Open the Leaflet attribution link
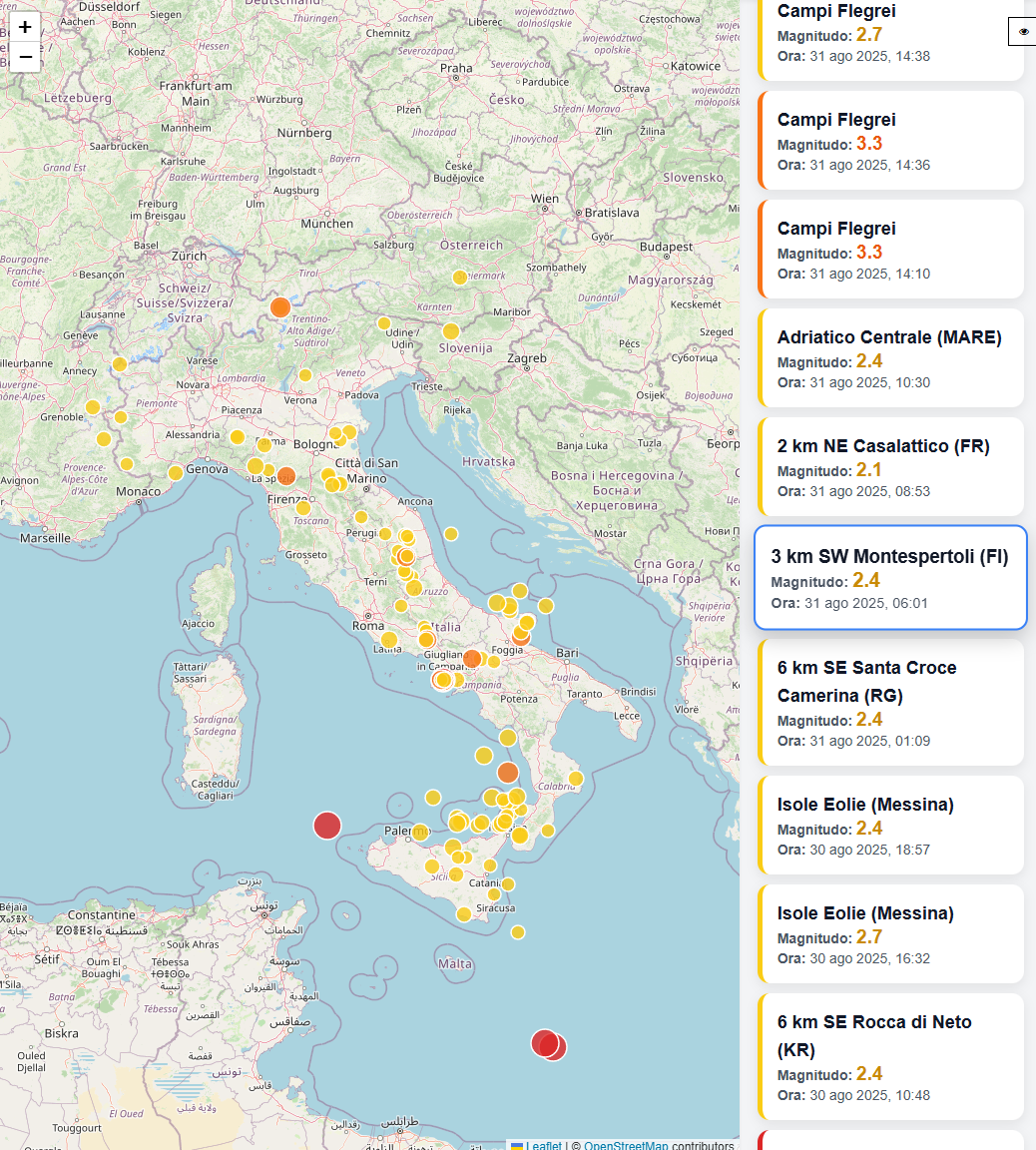 coord(544,1146)
